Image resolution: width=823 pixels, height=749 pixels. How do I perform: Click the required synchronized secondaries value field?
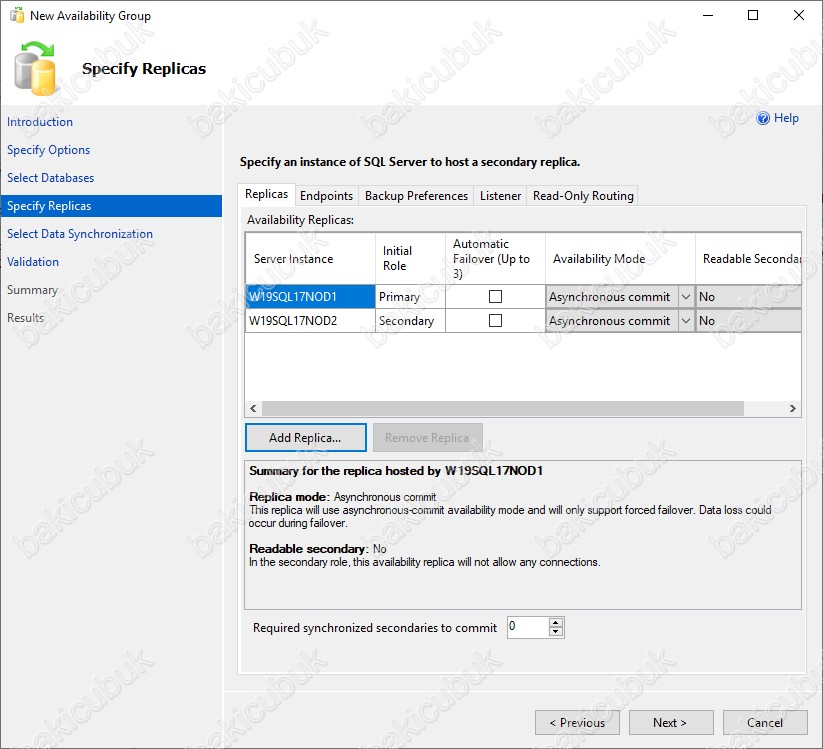coord(528,627)
